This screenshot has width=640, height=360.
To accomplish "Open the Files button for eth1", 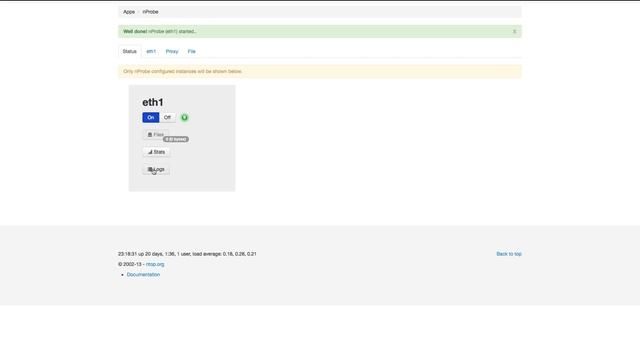I will 156,135.
